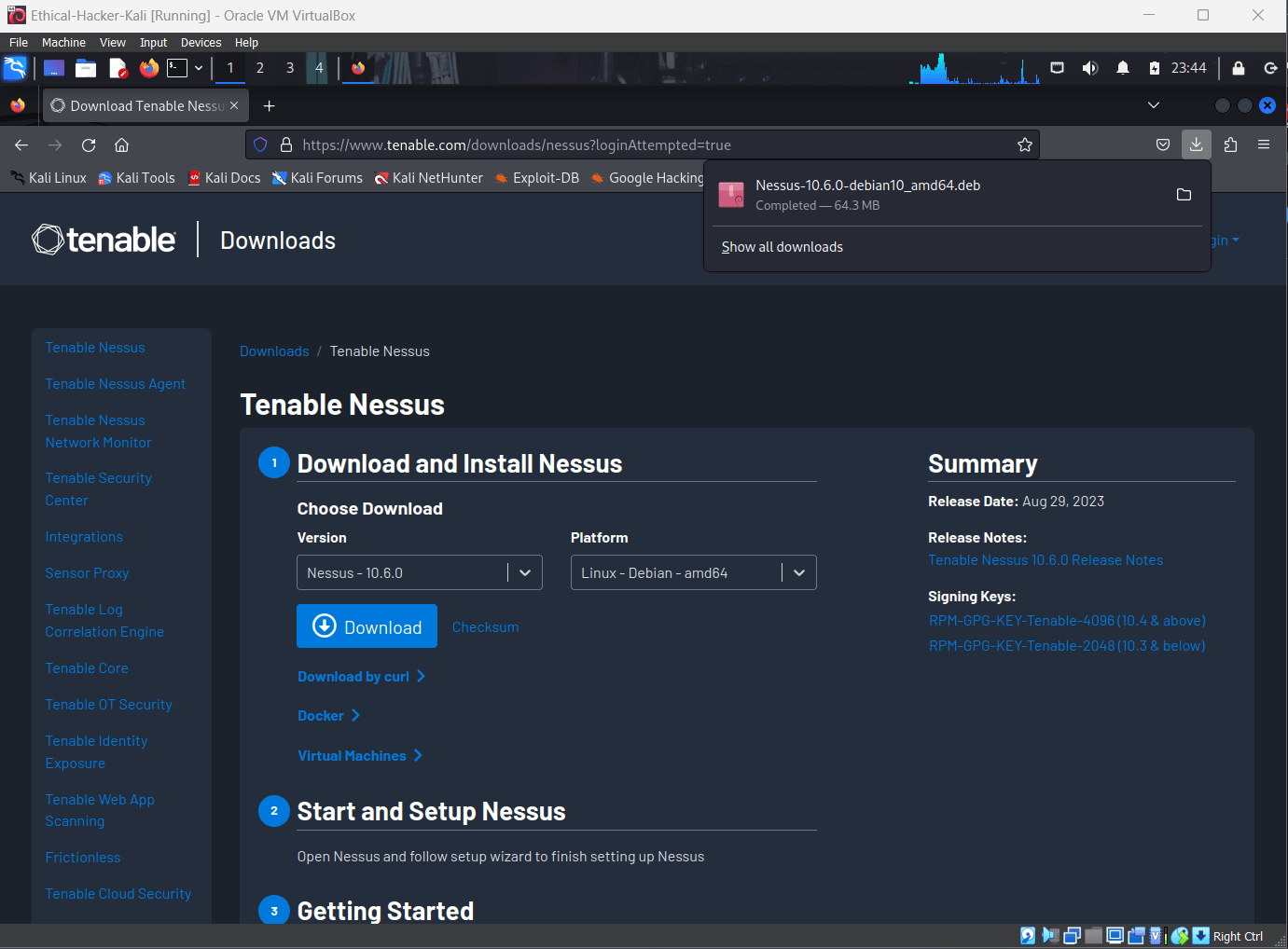Switch to workspace 2

click(260, 68)
